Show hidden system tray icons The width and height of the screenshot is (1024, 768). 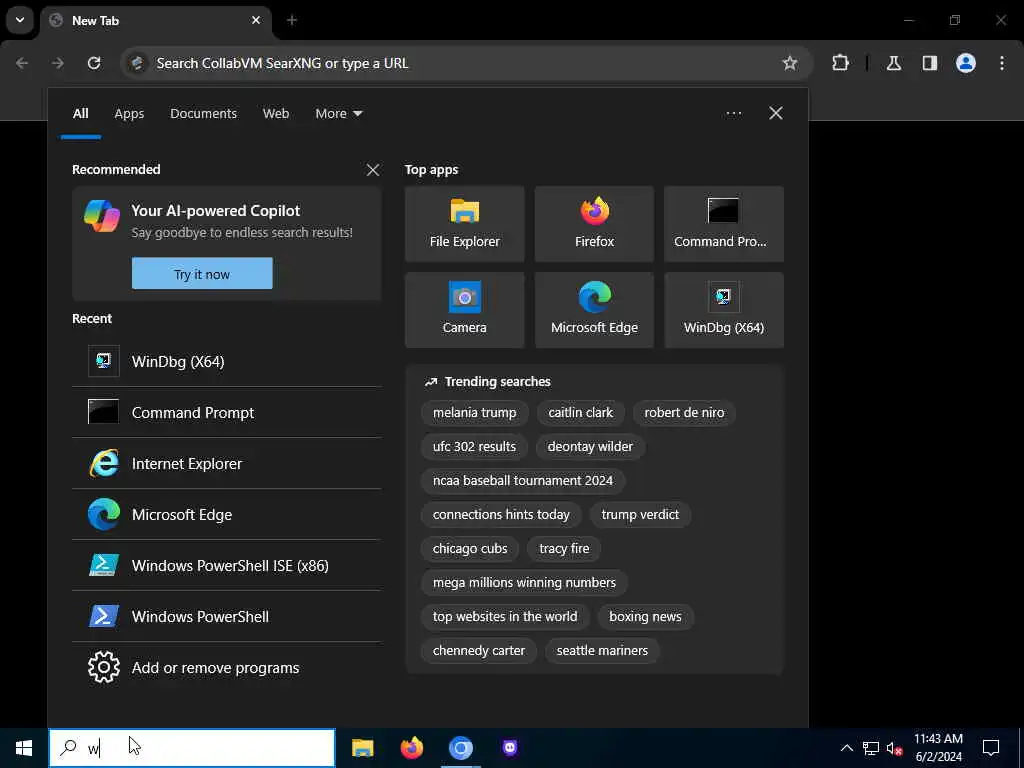[846, 748]
